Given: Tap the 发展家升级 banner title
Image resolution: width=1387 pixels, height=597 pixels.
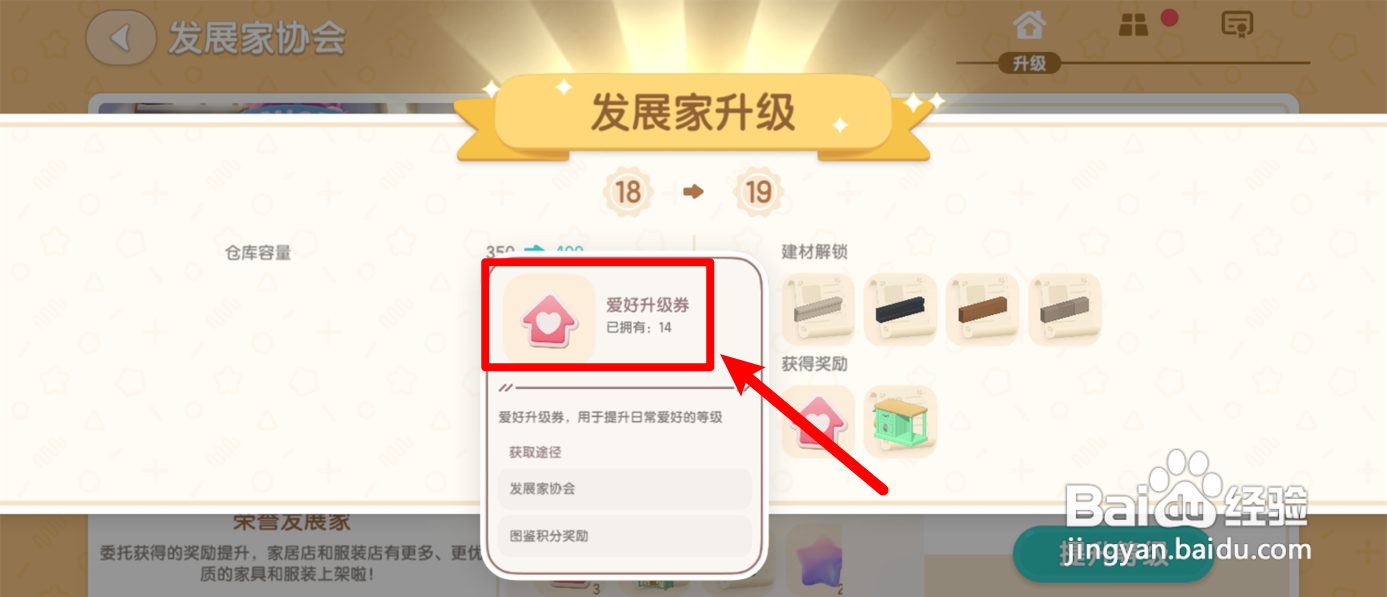Looking at the screenshot, I should [693, 114].
